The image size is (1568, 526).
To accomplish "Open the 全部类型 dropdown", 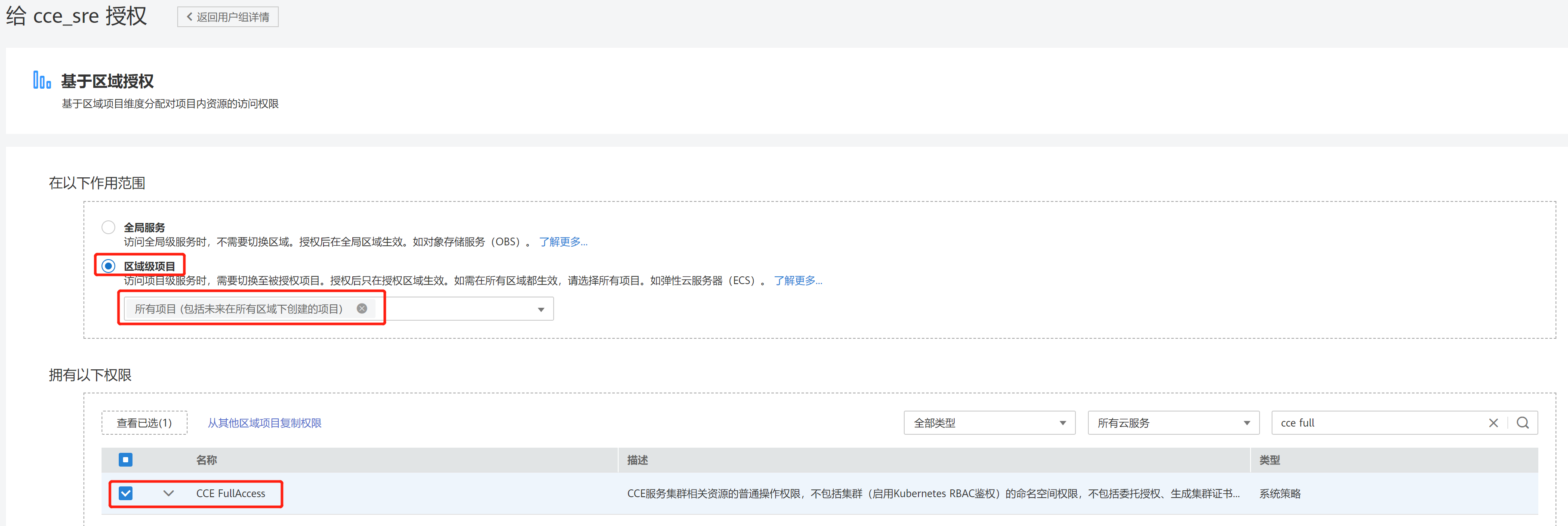I will click(x=989, y=423).
